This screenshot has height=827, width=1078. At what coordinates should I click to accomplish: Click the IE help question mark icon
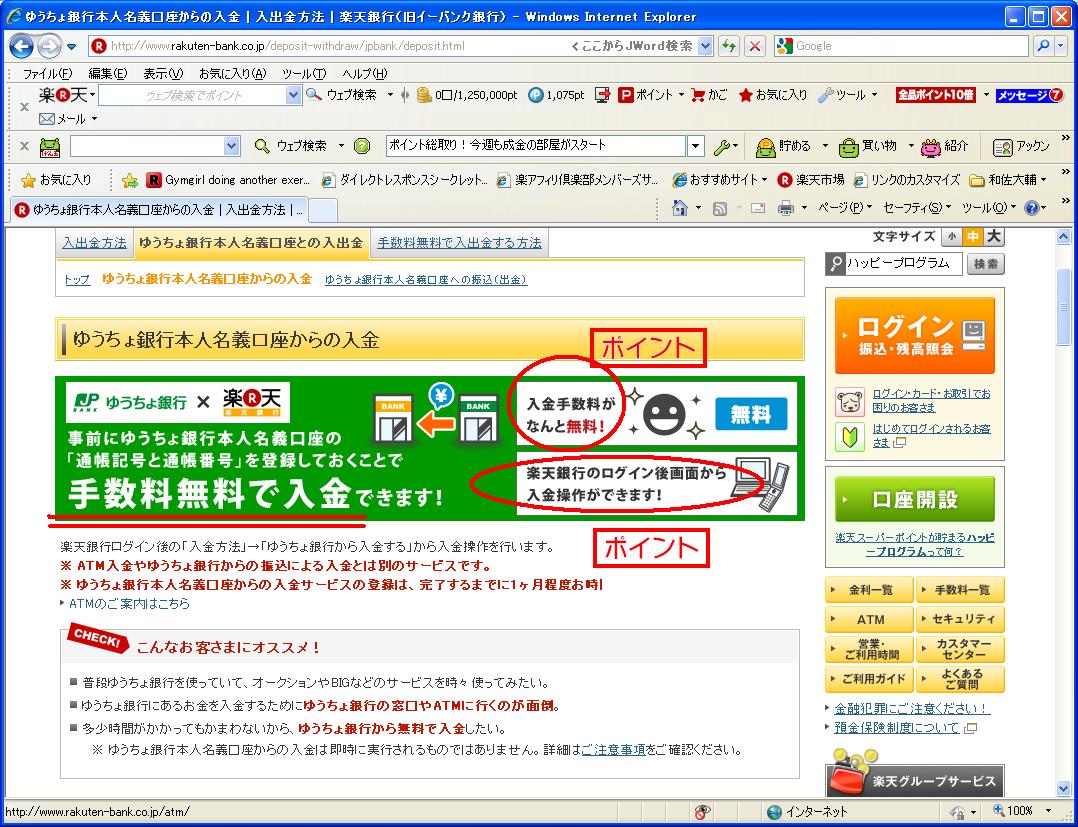click(1031, 208)
